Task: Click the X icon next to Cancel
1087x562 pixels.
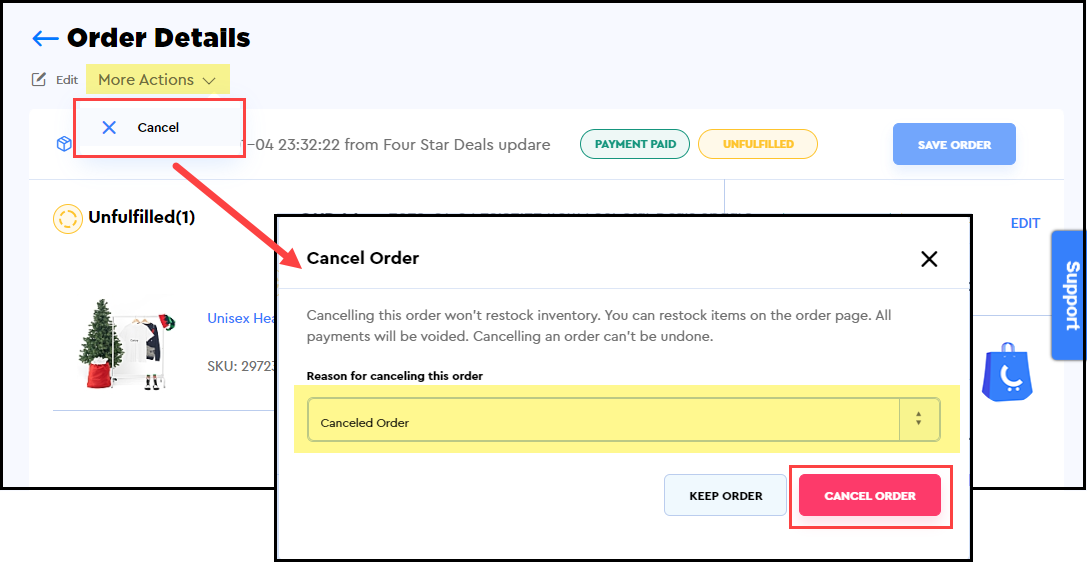Action: [109, 127]
